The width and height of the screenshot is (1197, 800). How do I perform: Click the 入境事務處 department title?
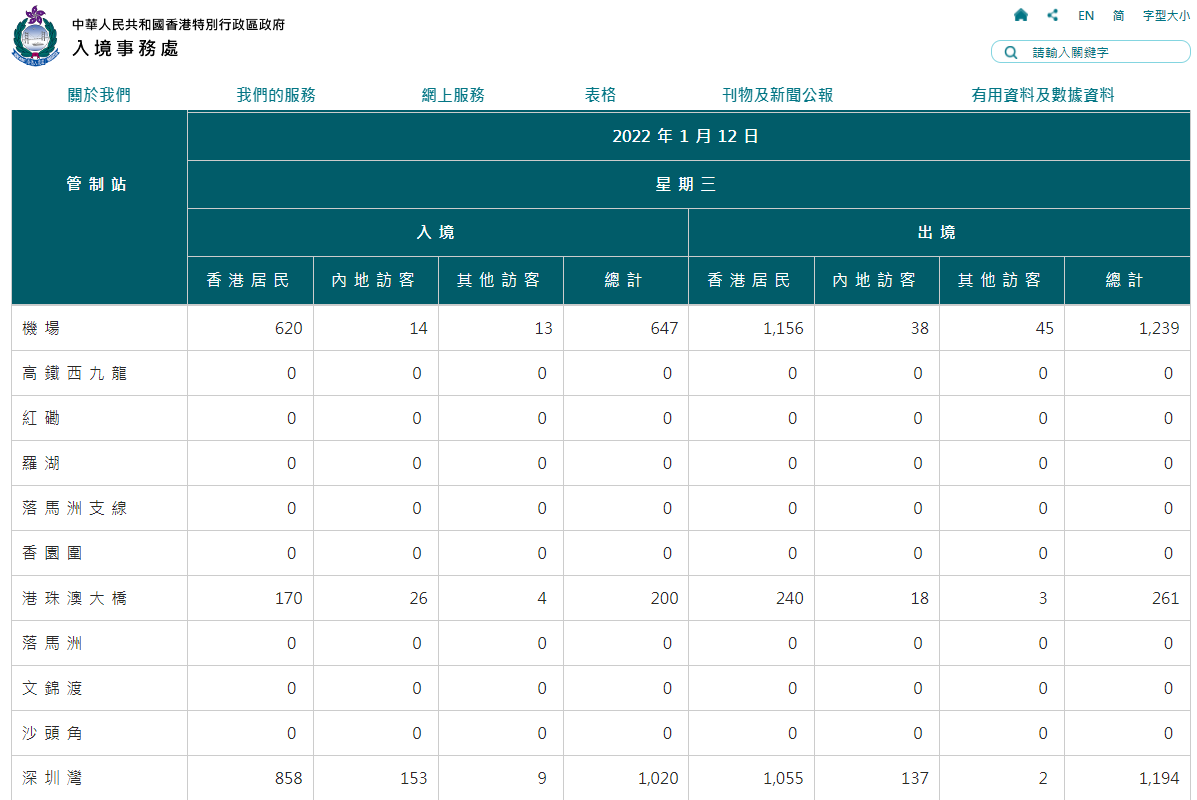[125, 48]
